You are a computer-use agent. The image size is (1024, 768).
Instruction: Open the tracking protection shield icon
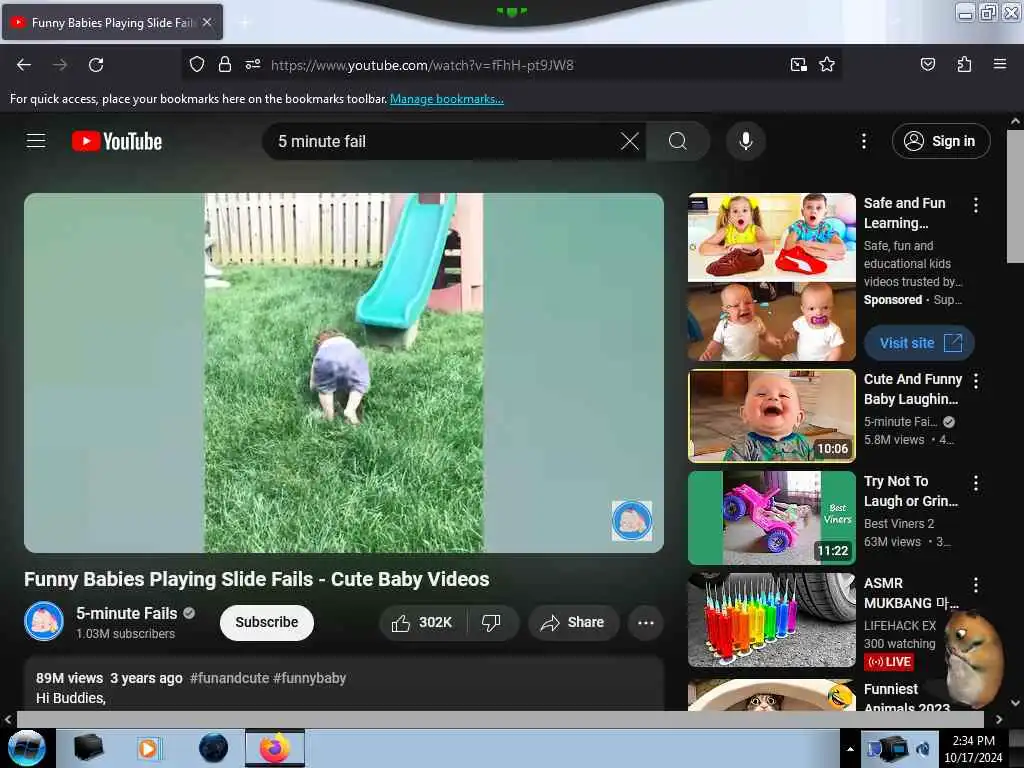pyautogui.click(x=197, y=65)
